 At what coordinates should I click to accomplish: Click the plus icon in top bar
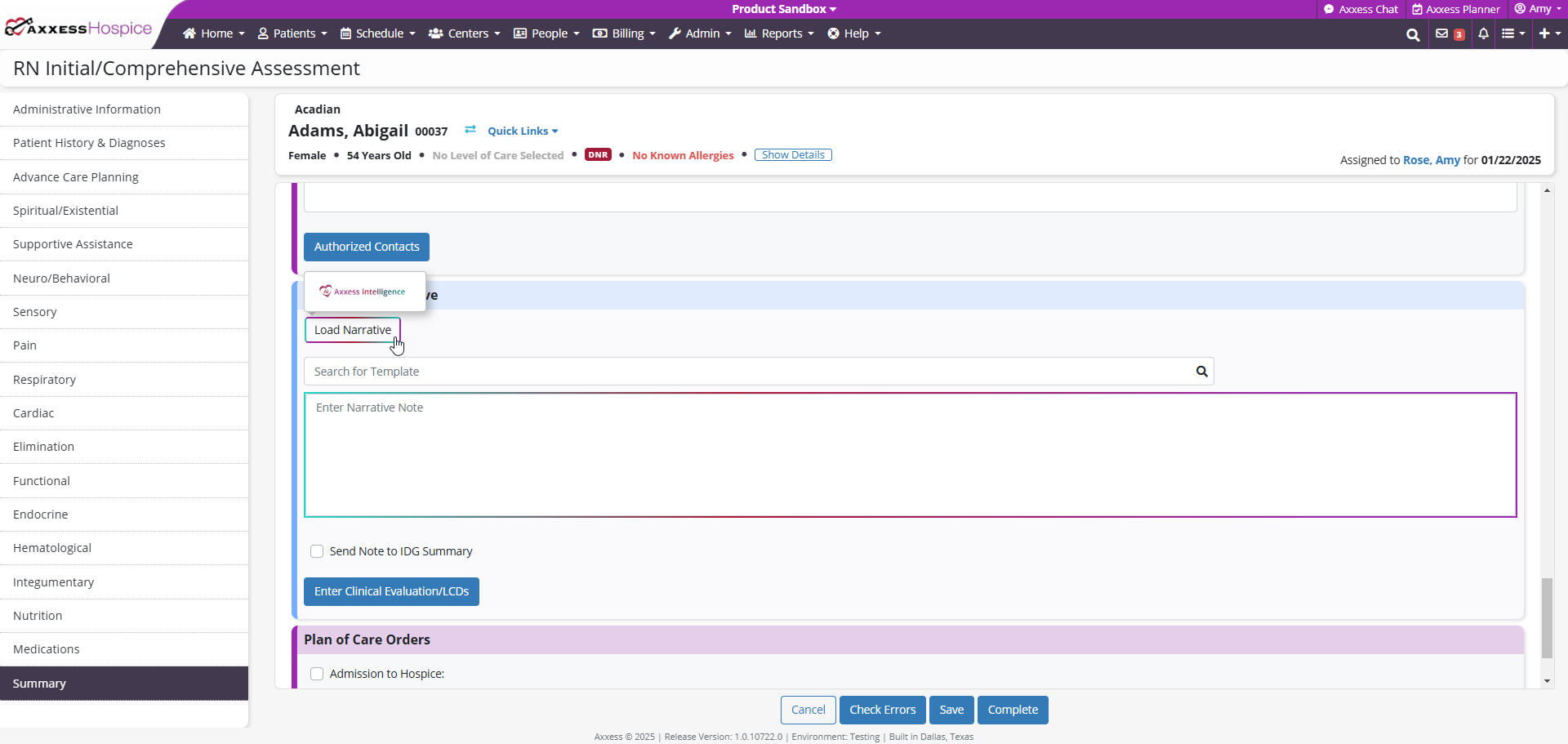click(x=1548, y=33)
